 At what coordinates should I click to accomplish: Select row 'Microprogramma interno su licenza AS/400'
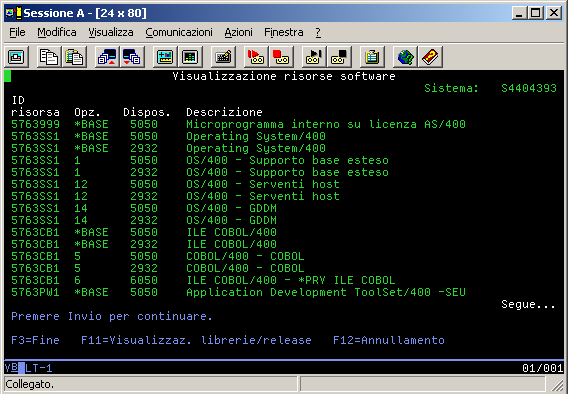(x=238, y=124)
